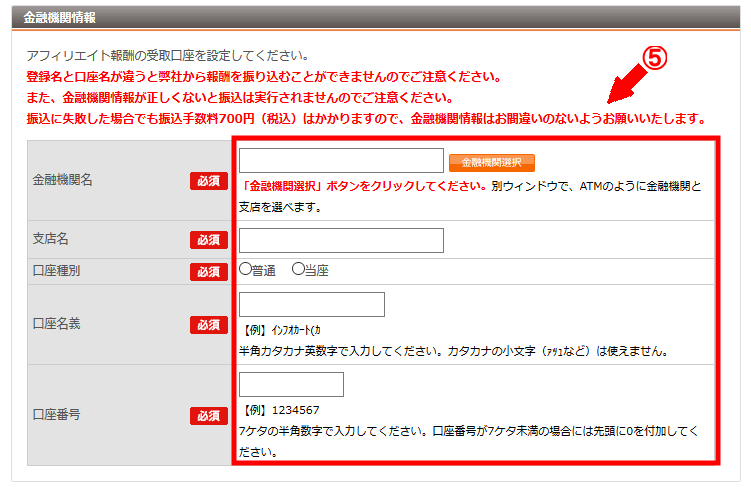Click the 口座種別 row label
The image size is (751, 487).
coord(56,271)
